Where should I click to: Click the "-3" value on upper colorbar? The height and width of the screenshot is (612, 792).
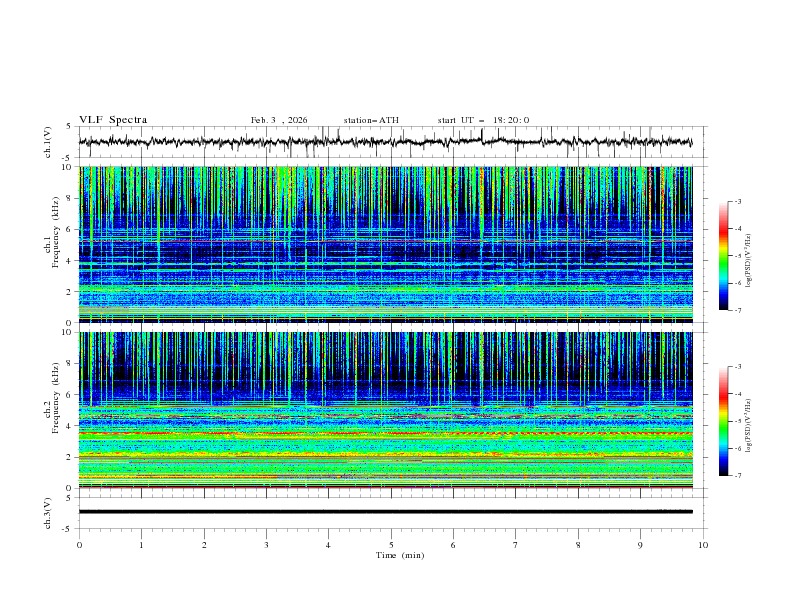click(737, 202)
